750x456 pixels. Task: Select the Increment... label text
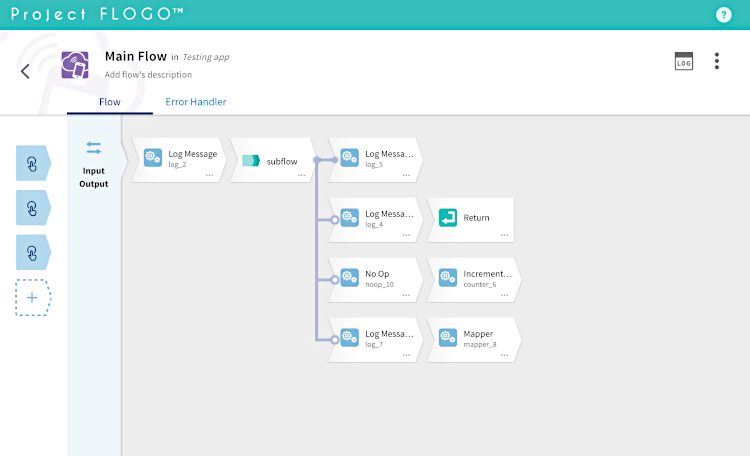click(x=487, y=274)
